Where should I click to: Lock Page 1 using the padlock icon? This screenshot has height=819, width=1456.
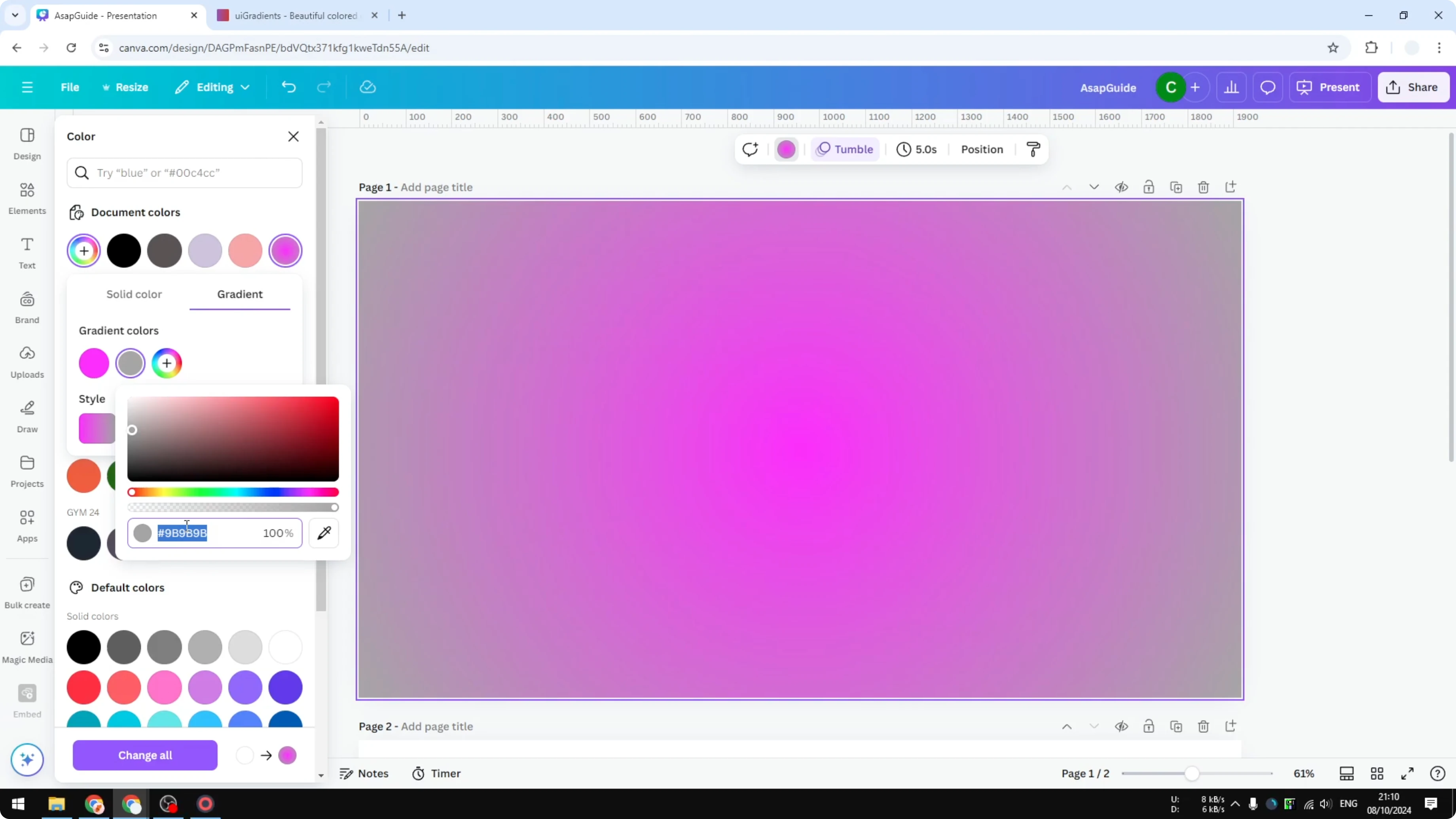tap(1149, 187)
